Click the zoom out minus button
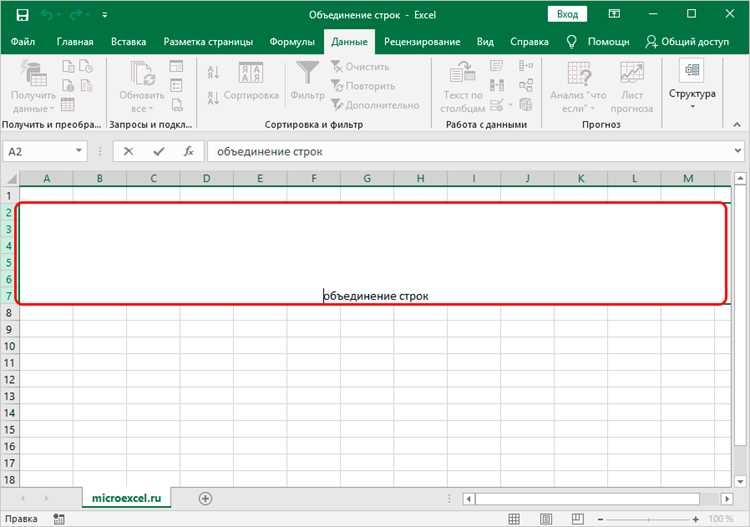750x527 pixels. click(x=600, y=519)
